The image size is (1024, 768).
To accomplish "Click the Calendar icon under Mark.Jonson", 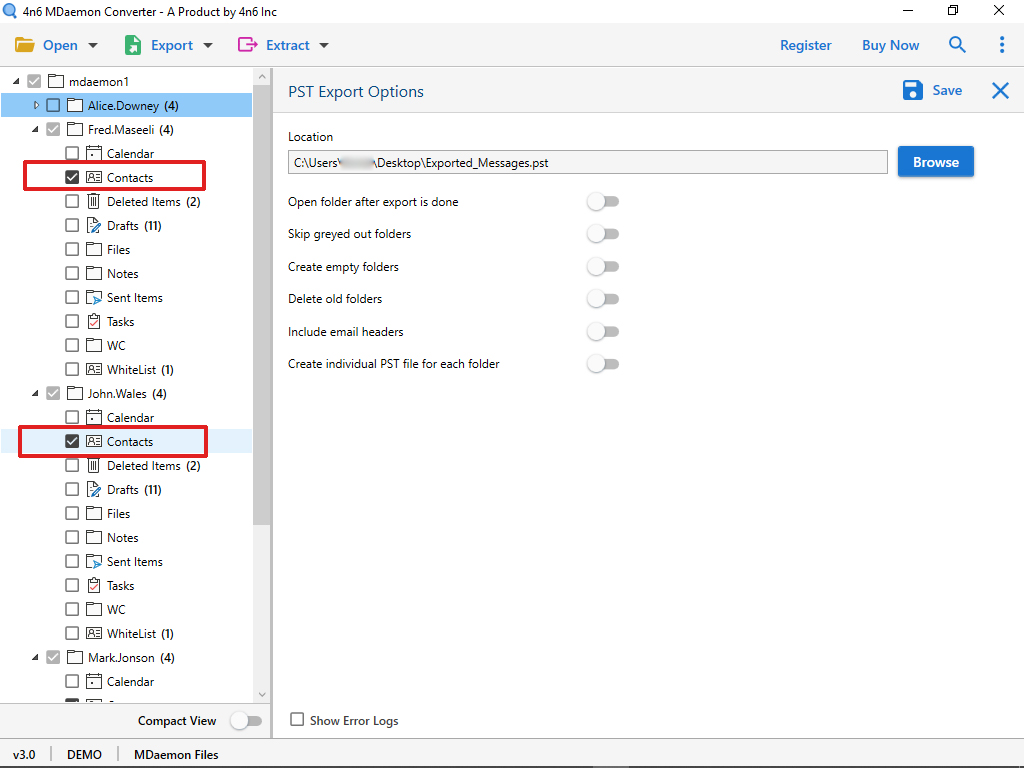I will coord(94,681).
